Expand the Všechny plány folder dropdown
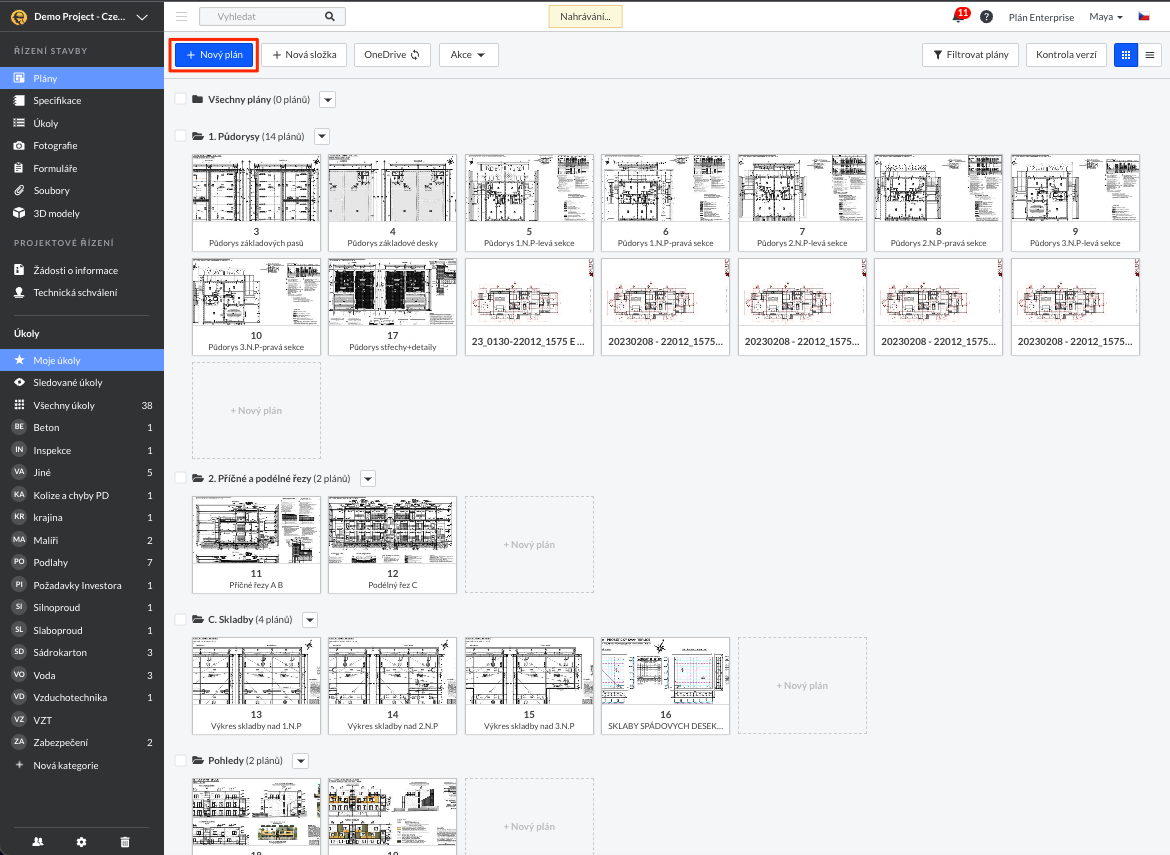This screenshot has width=1170, height=855. tap(328, 99)
